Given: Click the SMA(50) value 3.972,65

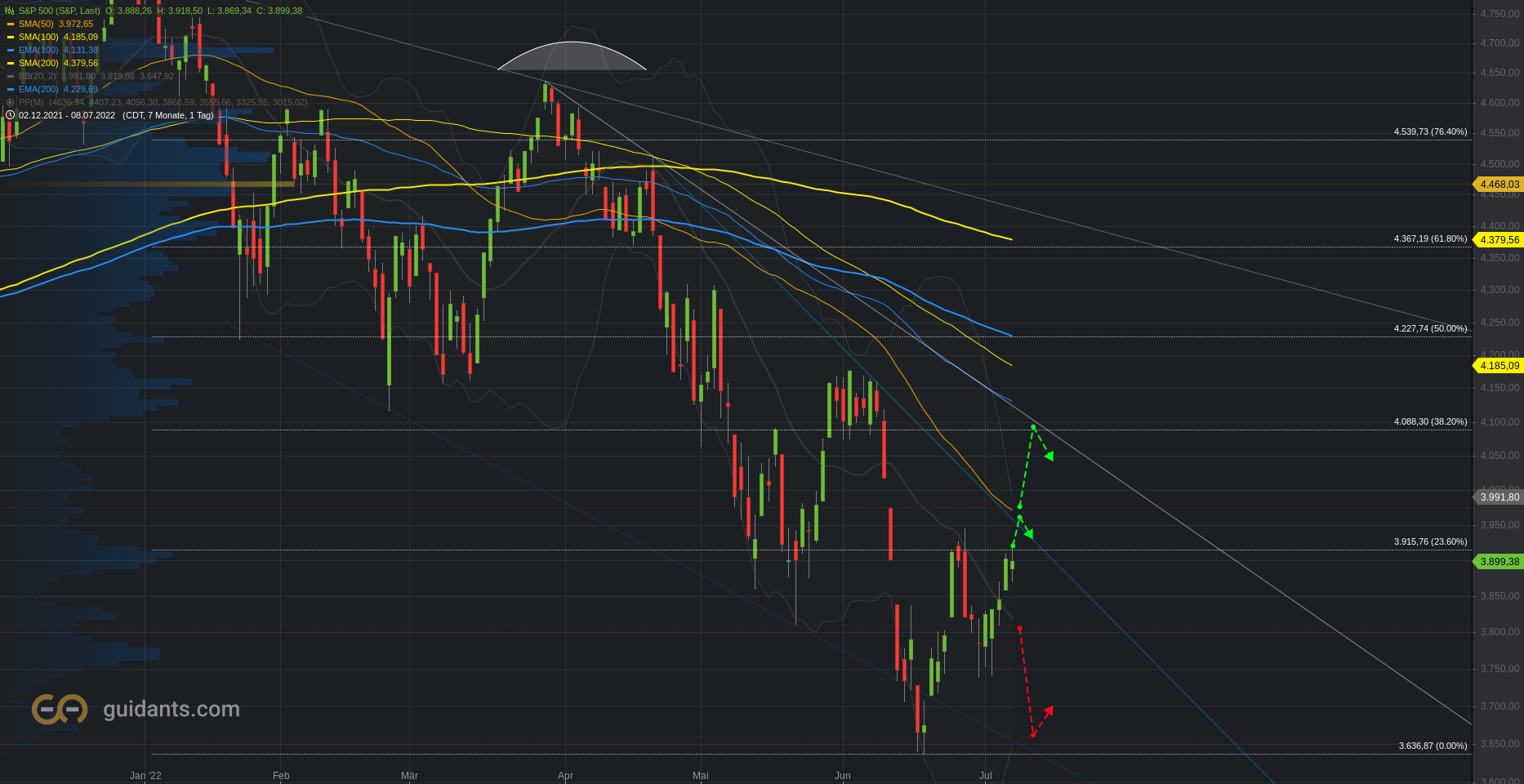Looking at the screenshot, I should (x=76, y=24).
